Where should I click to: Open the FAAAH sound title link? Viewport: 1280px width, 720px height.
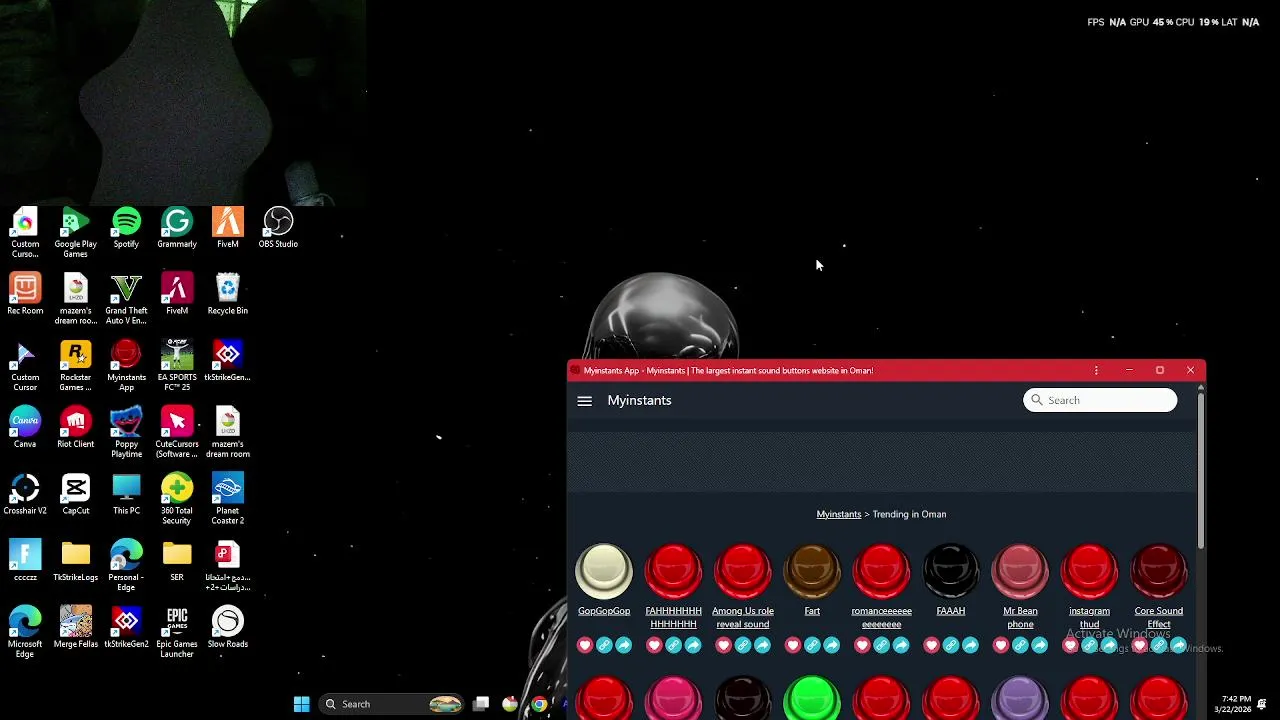950,611
